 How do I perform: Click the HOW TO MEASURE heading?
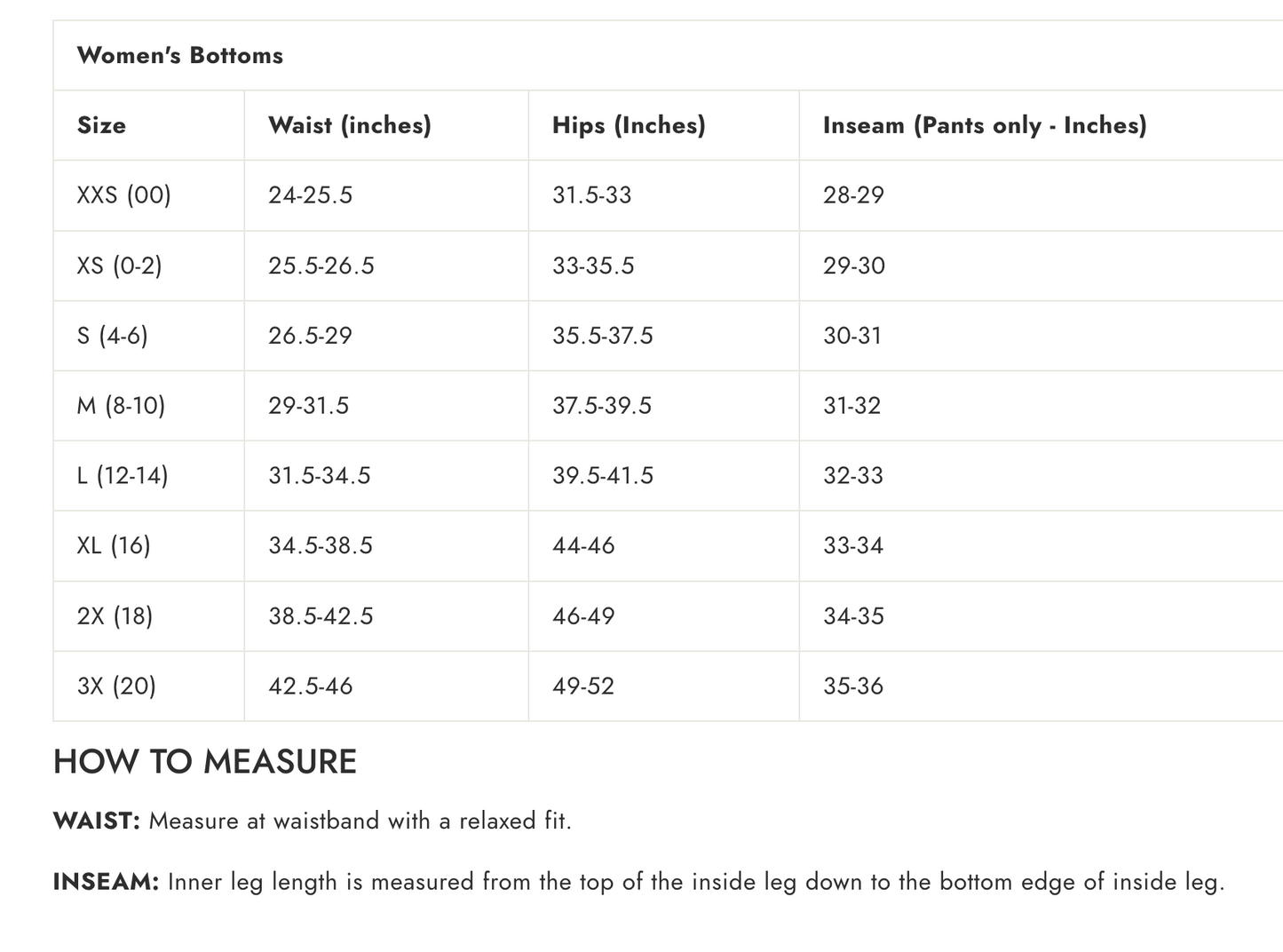(x=205, y=762)
